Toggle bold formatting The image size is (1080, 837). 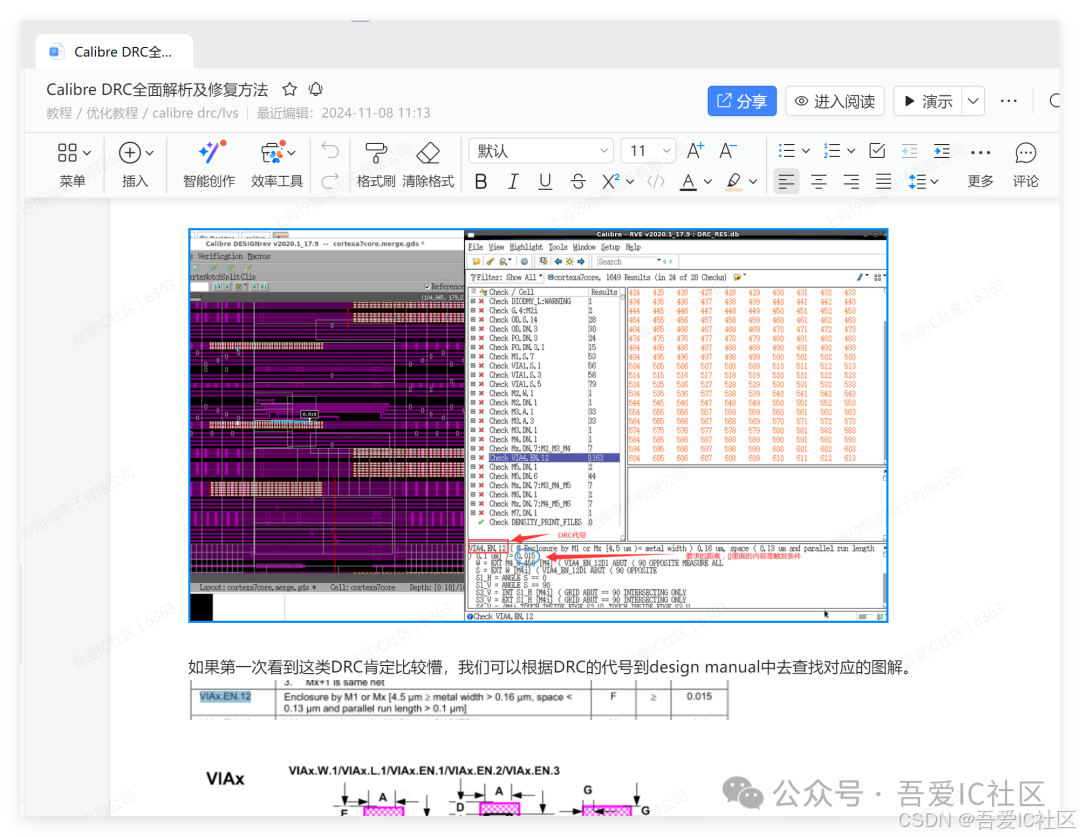(x=481, y=181)
